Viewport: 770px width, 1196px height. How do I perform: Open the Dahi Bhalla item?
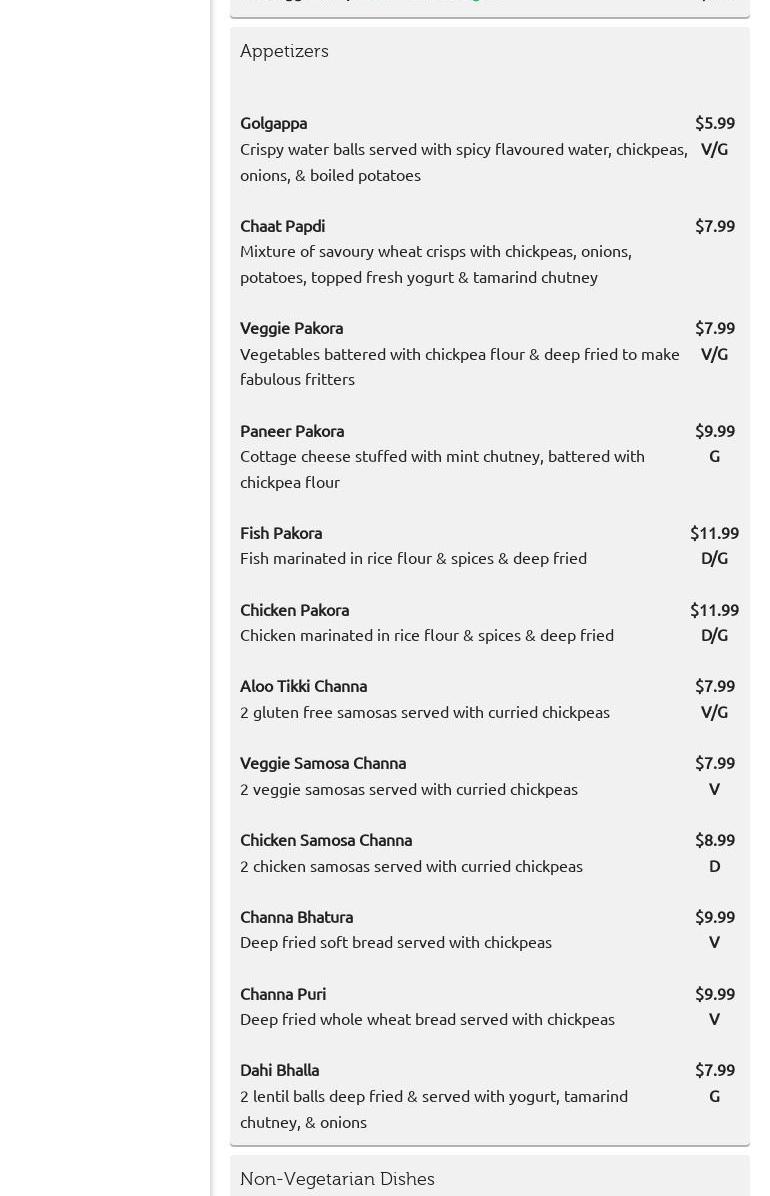279,1070
